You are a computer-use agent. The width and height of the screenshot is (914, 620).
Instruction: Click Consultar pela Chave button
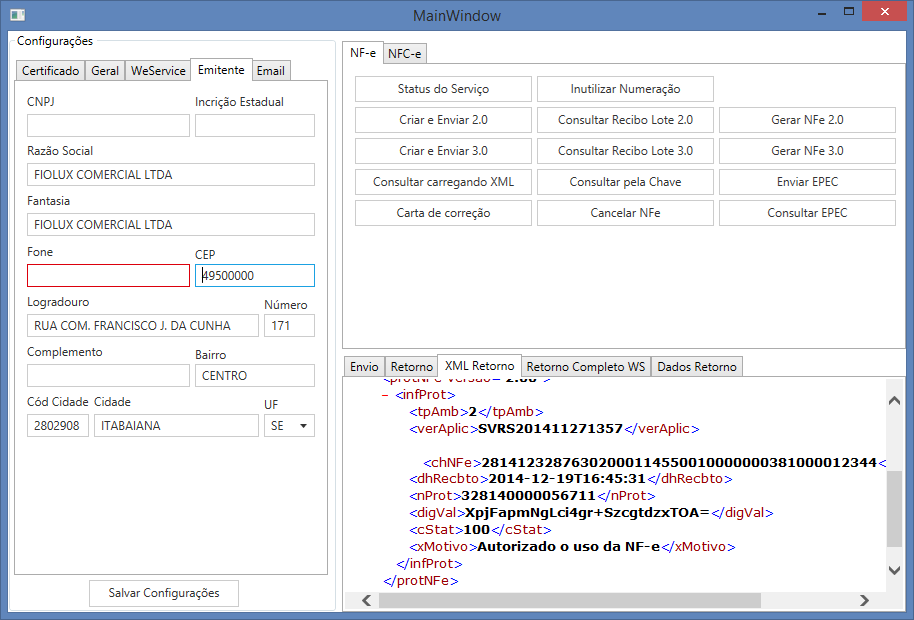(625, 182)
